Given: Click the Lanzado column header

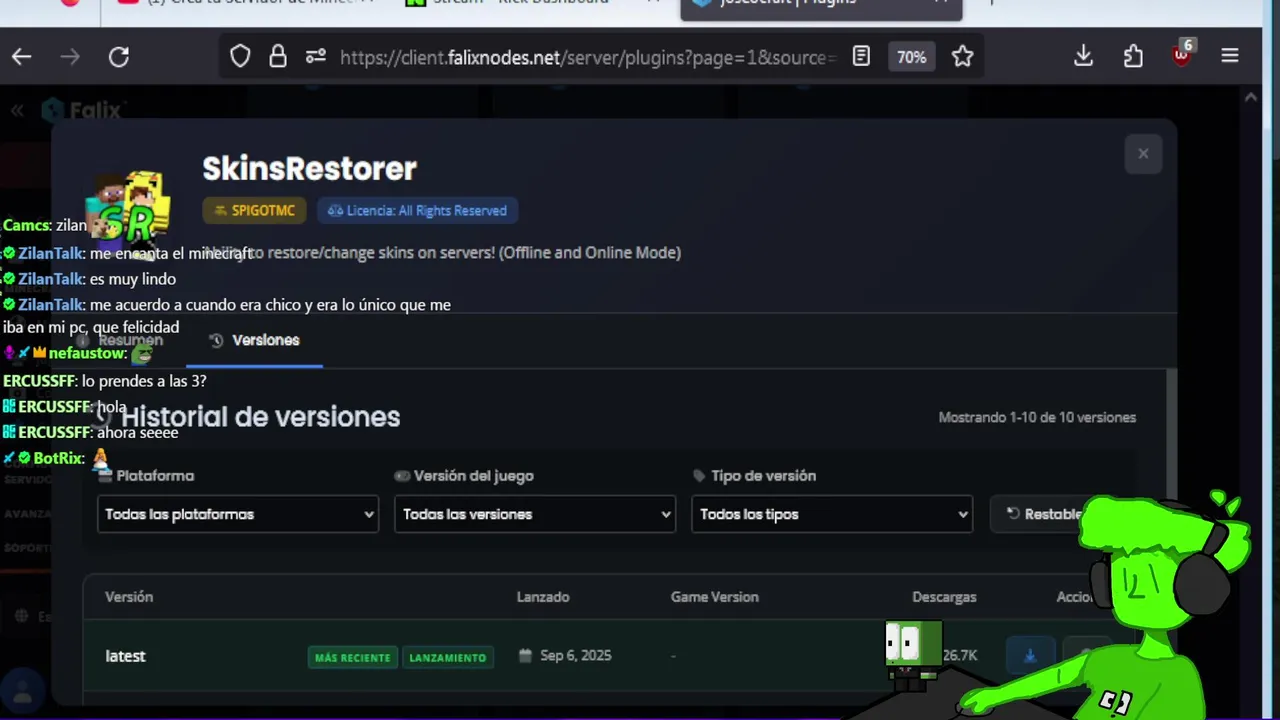Looking at the screenshot, I should [543, 597].
